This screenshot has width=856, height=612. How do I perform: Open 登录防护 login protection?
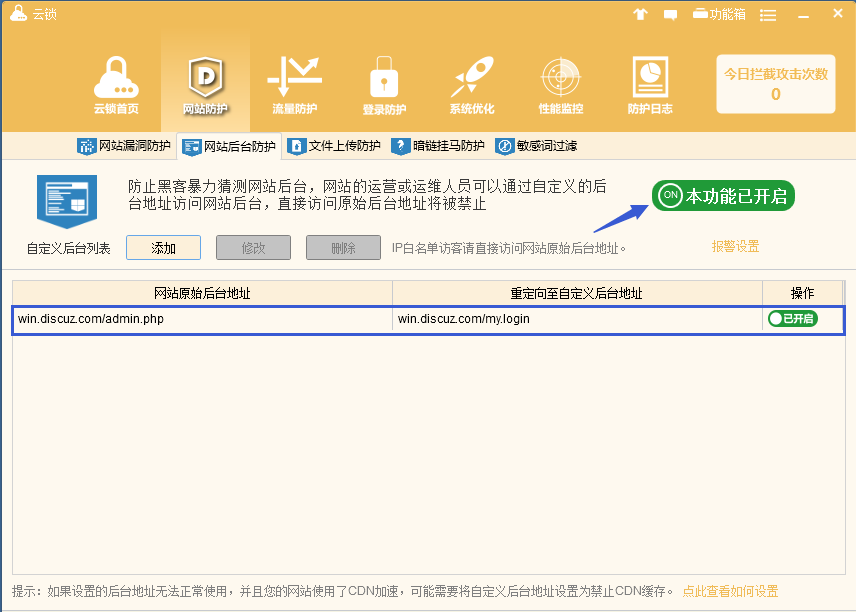click(x=382, y=78)
